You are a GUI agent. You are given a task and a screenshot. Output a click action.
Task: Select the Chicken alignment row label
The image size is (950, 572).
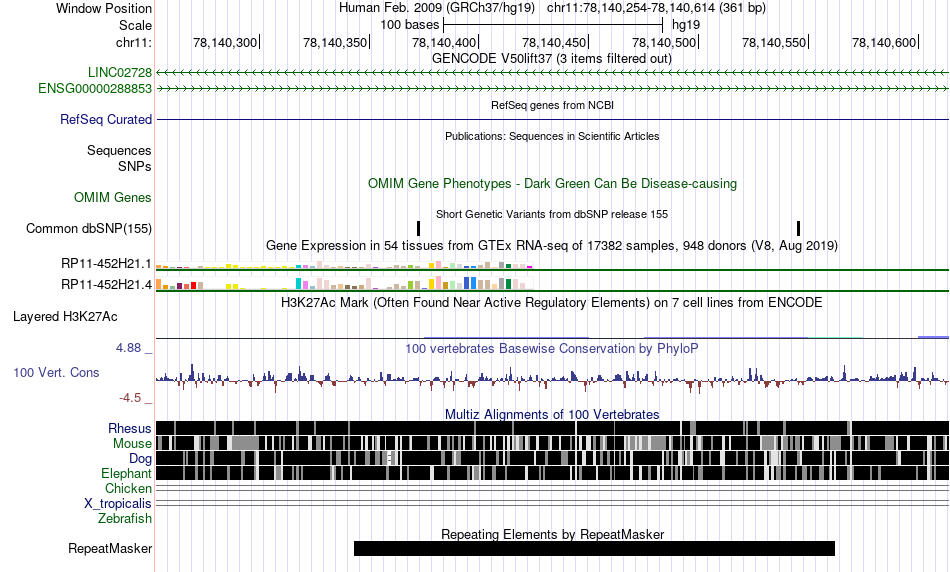128,488
